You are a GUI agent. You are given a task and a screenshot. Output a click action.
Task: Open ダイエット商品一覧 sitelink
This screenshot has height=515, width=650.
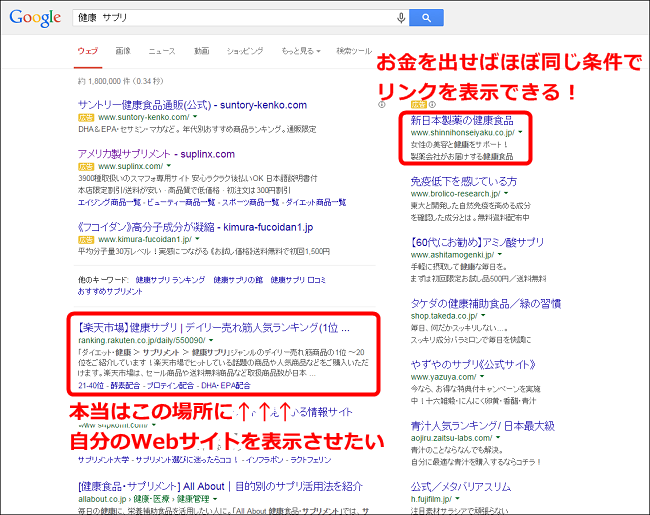pos(316,202)
